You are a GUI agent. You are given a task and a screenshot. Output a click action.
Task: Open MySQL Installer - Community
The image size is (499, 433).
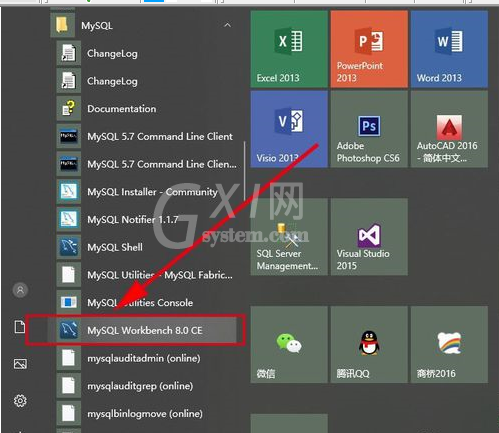click(152, 192)
